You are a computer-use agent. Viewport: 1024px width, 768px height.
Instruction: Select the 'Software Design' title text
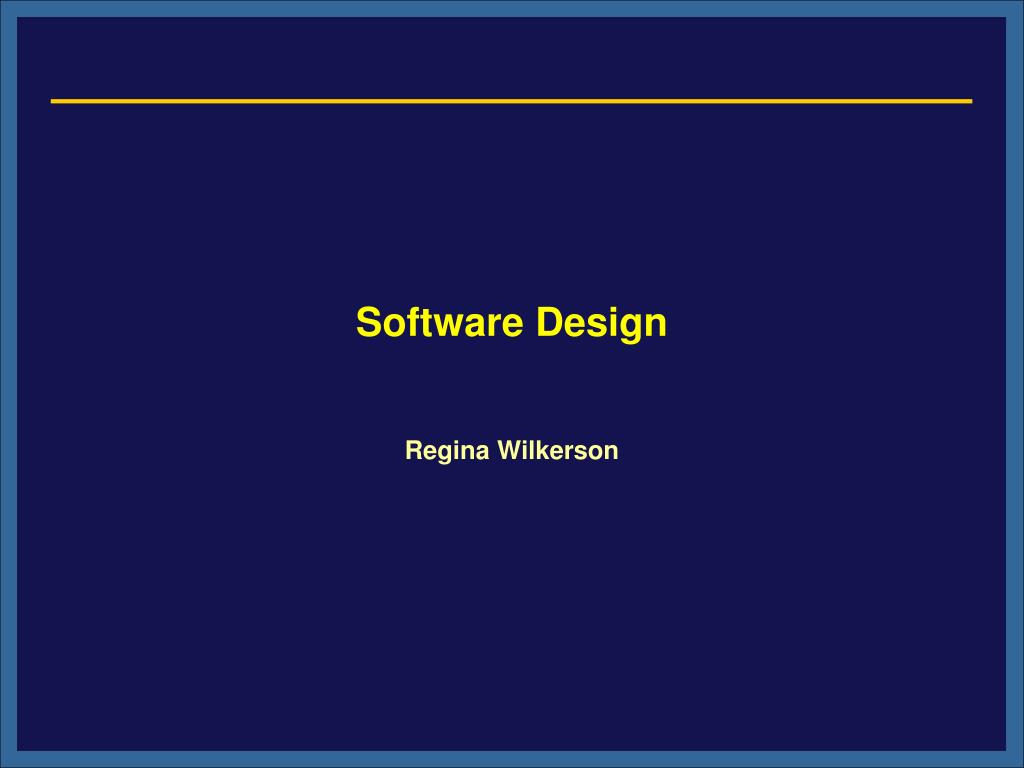(x=511, y=323)
